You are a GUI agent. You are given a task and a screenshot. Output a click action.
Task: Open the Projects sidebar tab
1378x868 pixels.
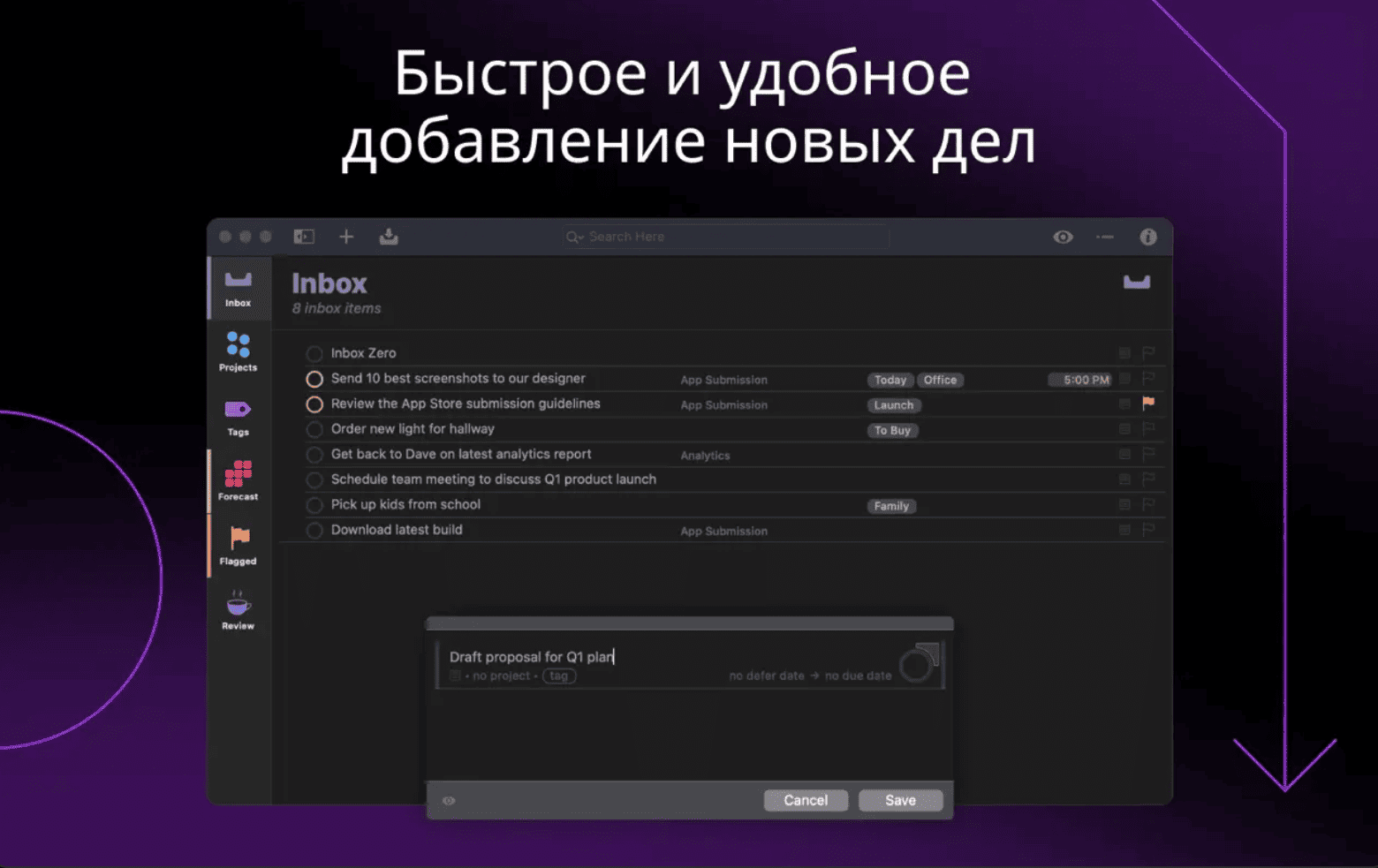[238, 351]
